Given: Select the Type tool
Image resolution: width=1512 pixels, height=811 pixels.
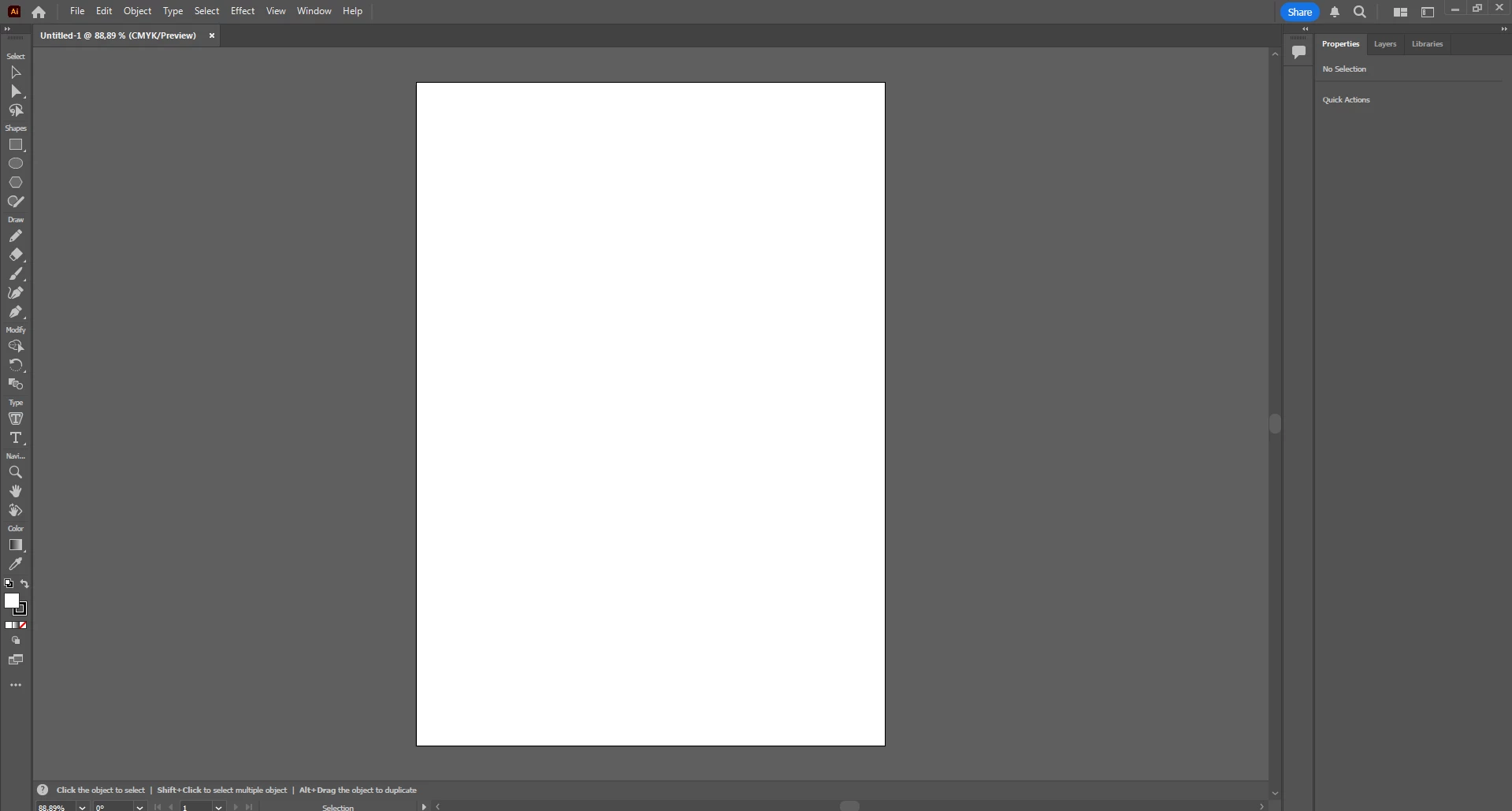Looking at the screenshot, I should click(x=16, y=438).
